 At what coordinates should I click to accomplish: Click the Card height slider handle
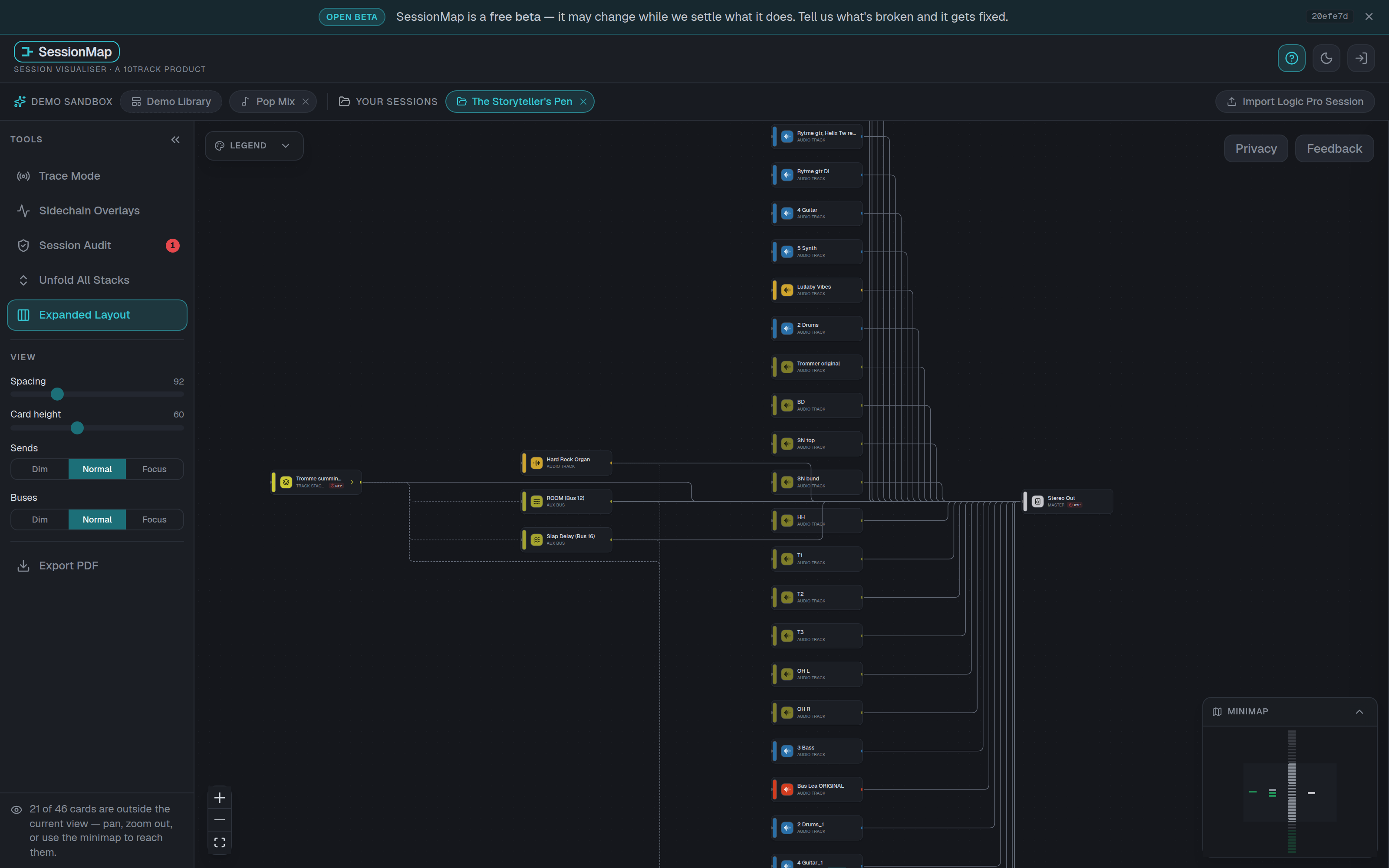(77, 428)
